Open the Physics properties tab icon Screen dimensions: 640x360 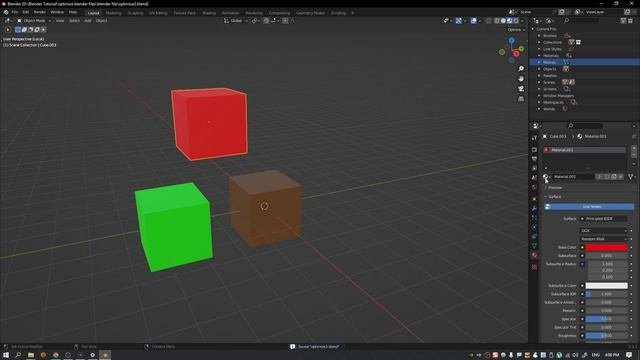534,227
